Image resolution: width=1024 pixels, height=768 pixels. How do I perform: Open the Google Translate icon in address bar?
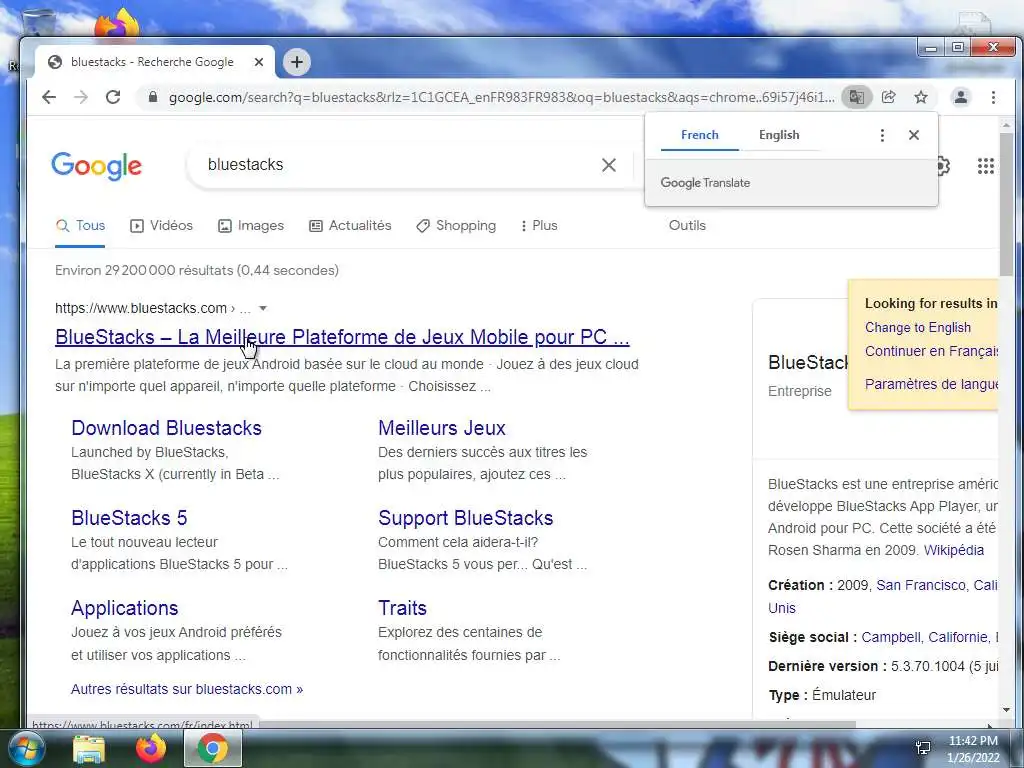pyautogui.click(x=856, y=97)
